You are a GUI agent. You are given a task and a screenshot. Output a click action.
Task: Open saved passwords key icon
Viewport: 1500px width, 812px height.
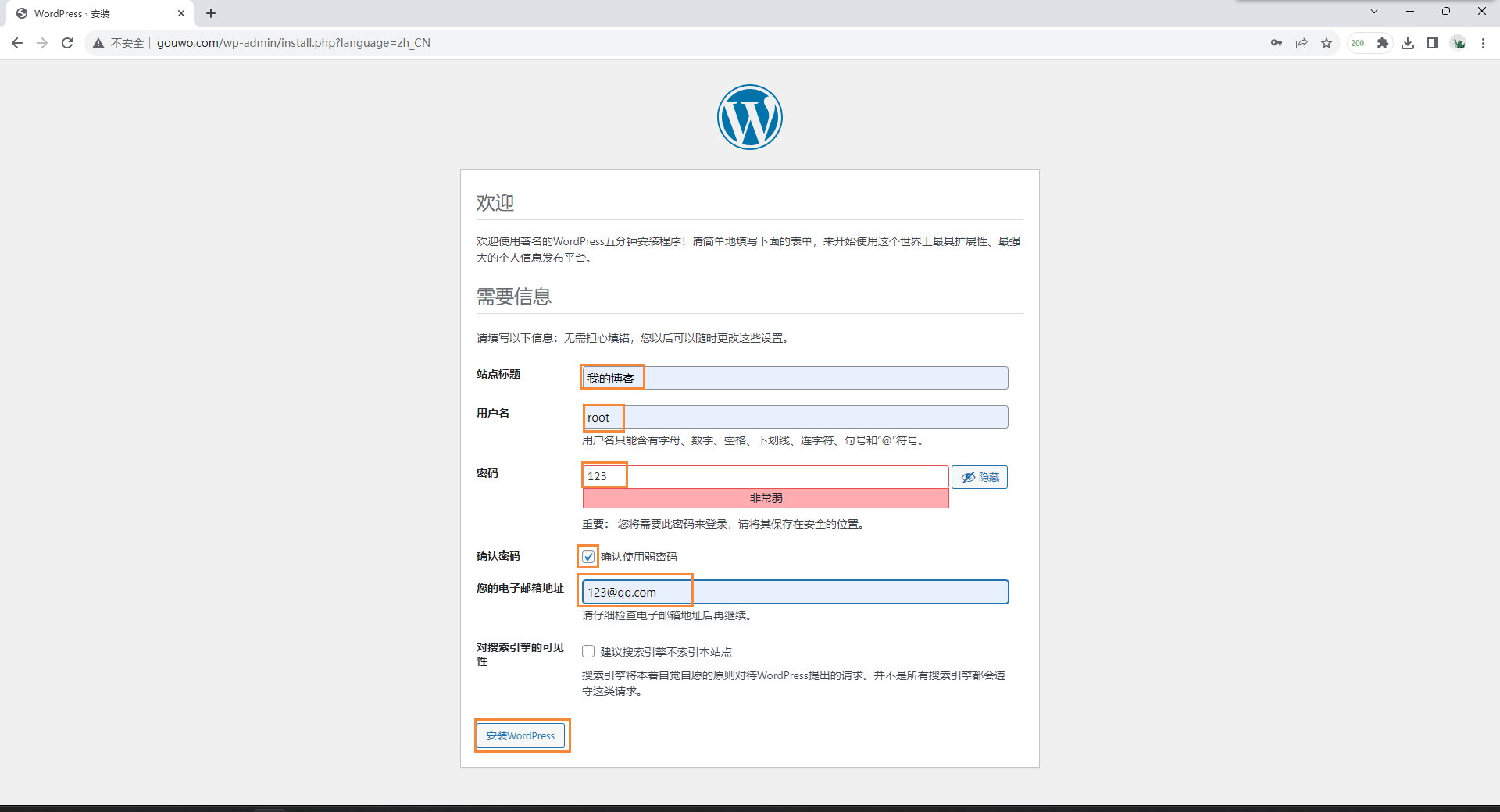[x=1277, y=43]
